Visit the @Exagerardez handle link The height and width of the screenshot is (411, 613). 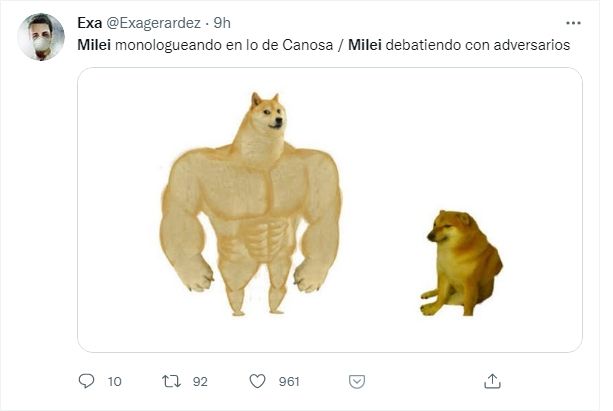154,23
